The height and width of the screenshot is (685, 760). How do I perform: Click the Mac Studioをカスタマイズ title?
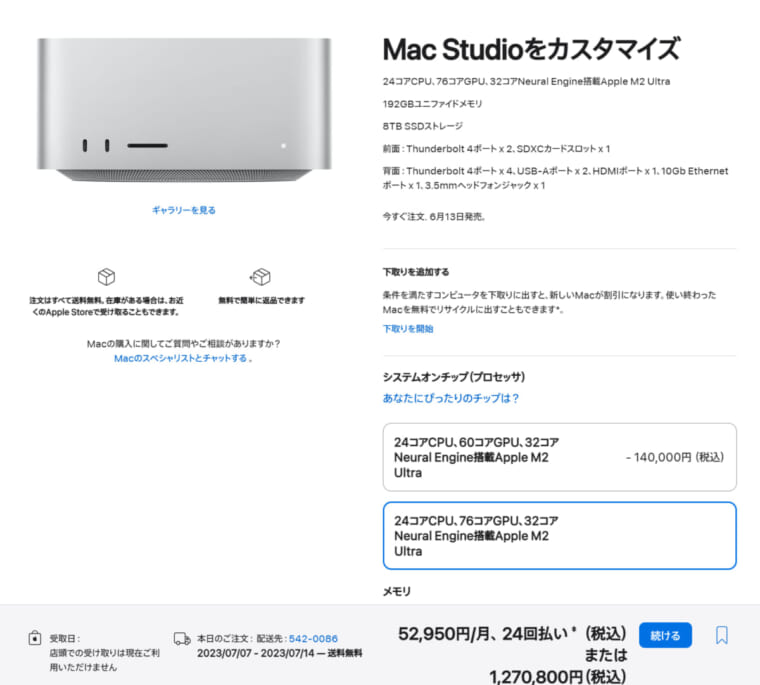click(531, 49)
